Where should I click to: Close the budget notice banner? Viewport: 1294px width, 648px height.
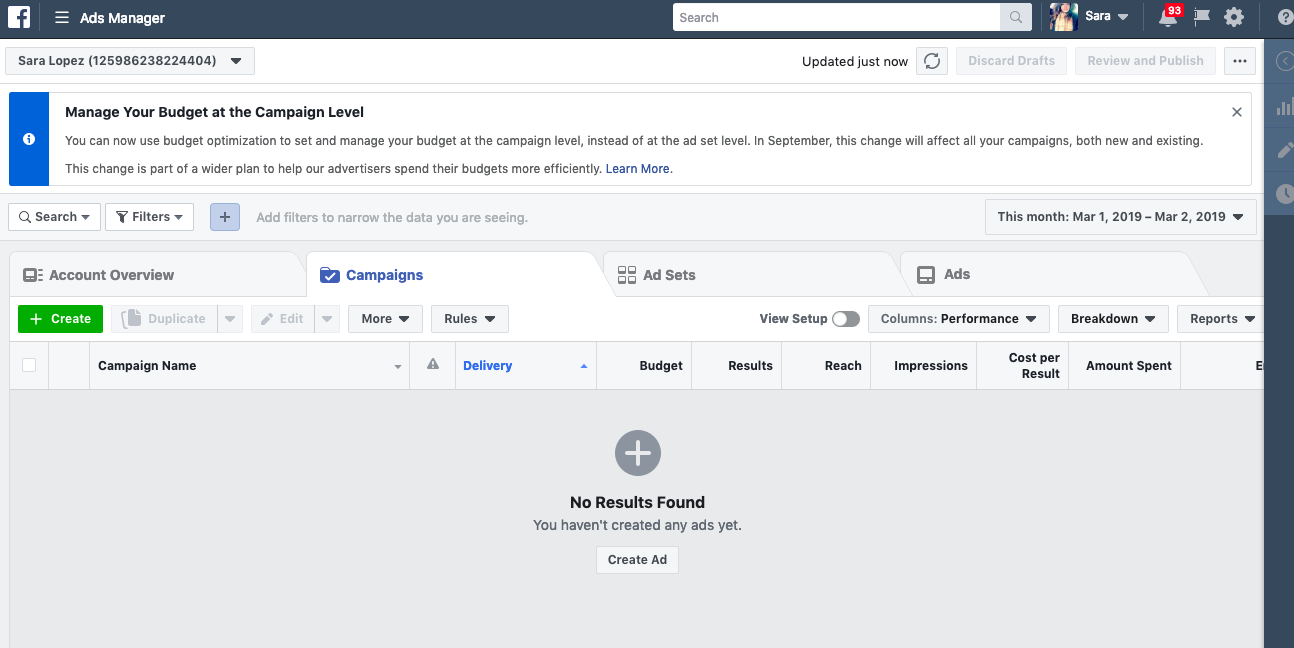(1237, 112)
